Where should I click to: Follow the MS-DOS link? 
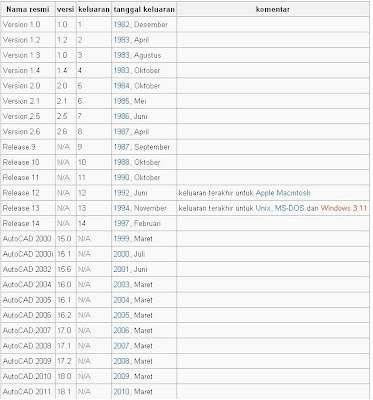pos(289,208)
